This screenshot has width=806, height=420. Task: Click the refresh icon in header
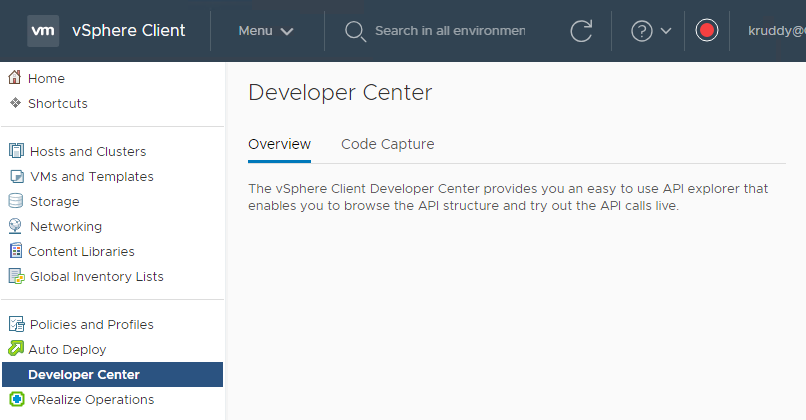click(x=581, y=31)
